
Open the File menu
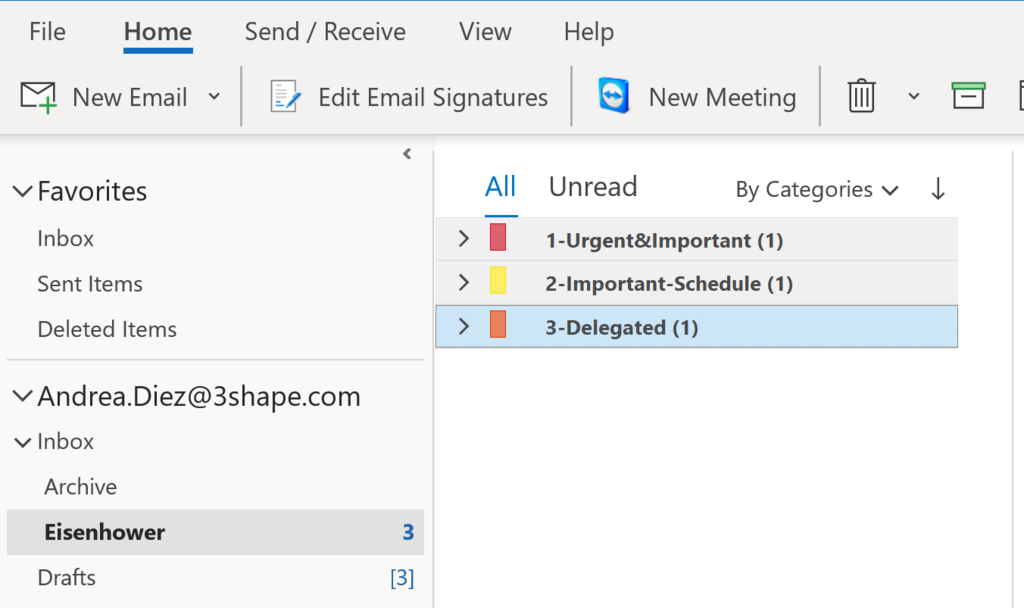click(x=47, y=32)
